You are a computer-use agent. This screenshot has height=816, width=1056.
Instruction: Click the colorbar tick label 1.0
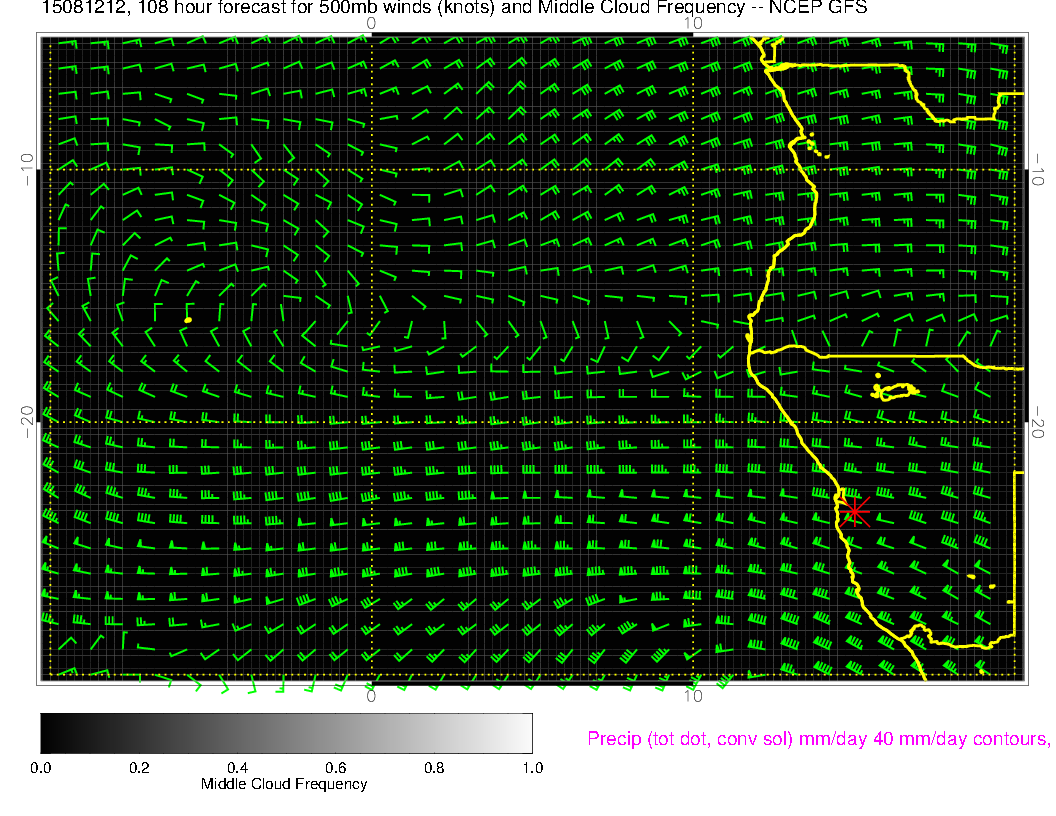click(x=533, y=768)
